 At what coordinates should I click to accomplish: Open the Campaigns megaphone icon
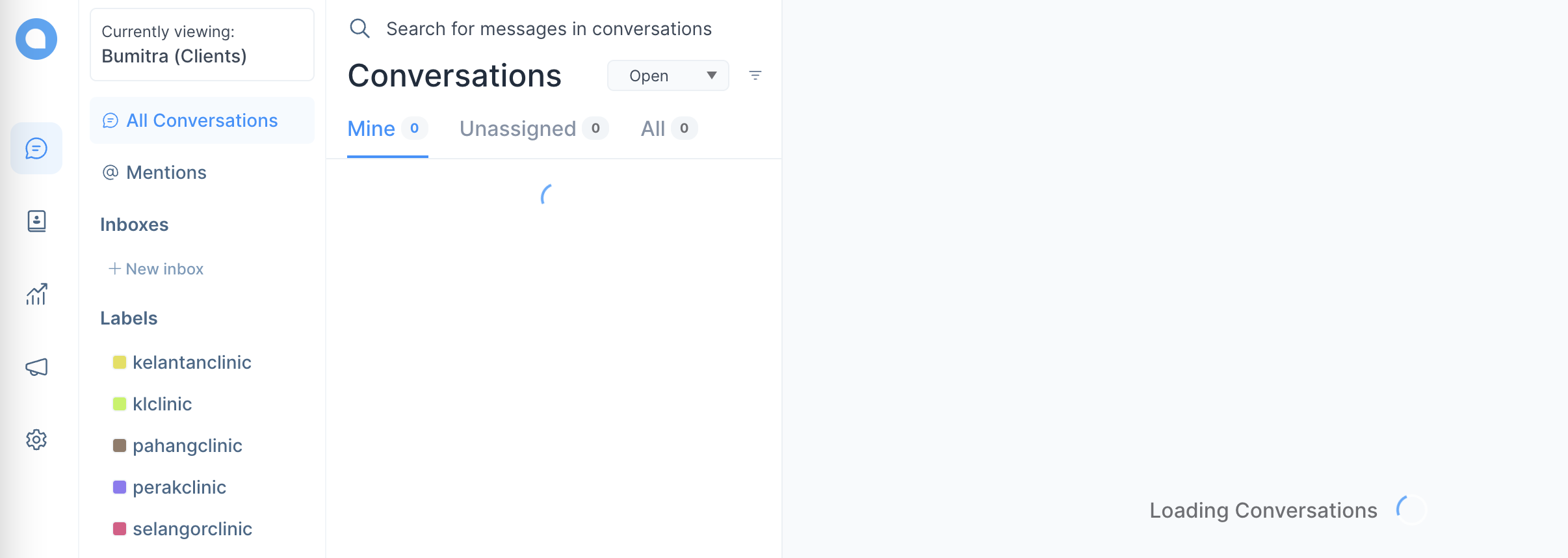36,367
